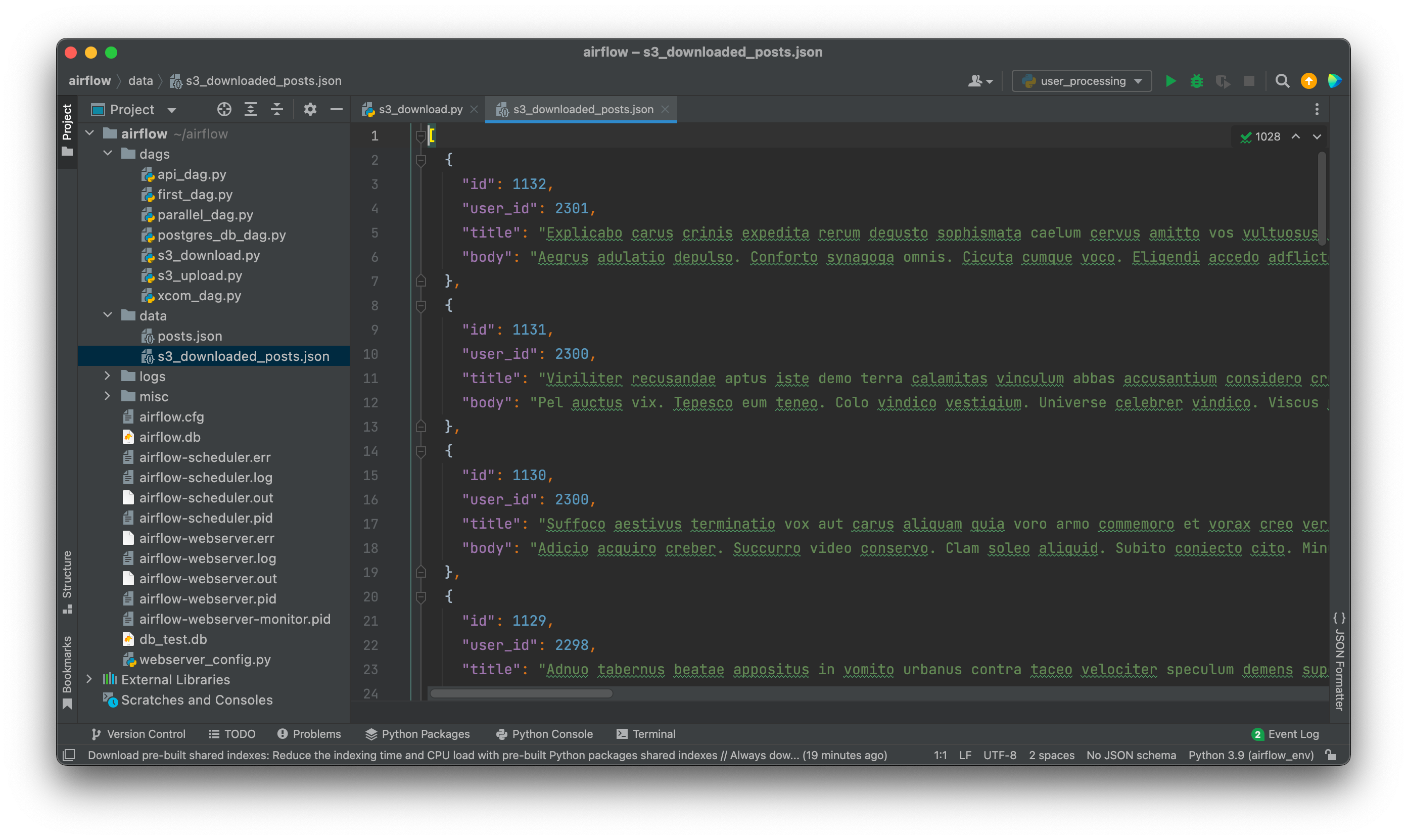
Task: Open Project panel settings gear
Action: click(310, 109)
